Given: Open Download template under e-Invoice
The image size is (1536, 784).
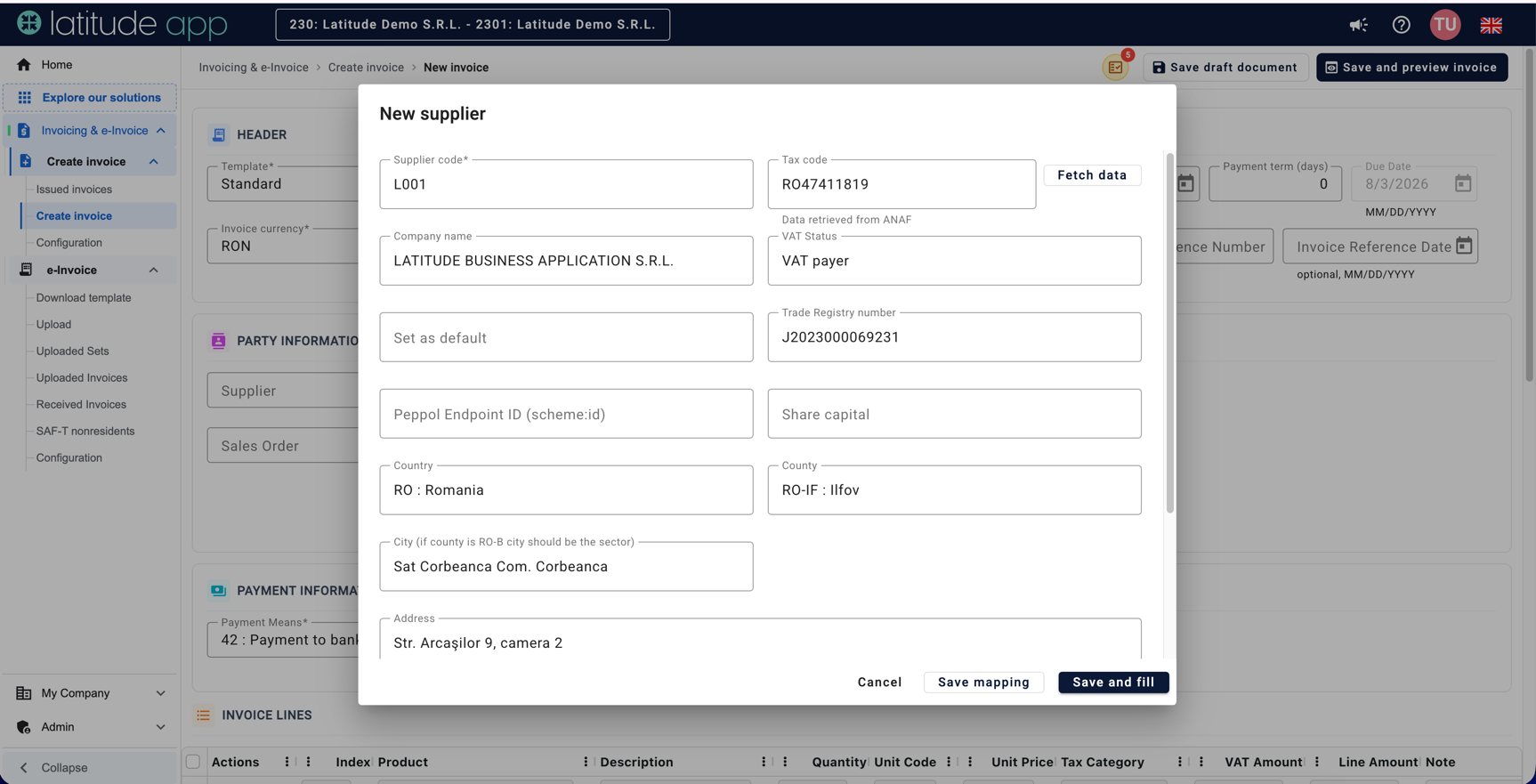Looking at the screenshot, I should [x=84, y=298].
